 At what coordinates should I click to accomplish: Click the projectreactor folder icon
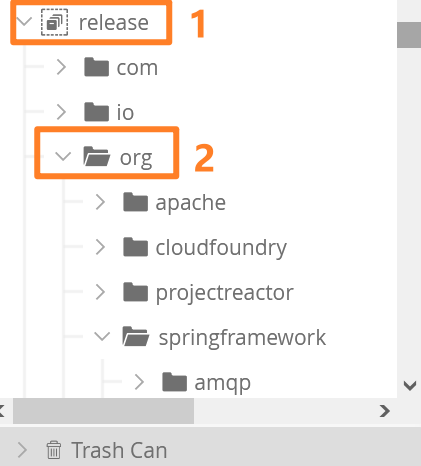[135, 292]
